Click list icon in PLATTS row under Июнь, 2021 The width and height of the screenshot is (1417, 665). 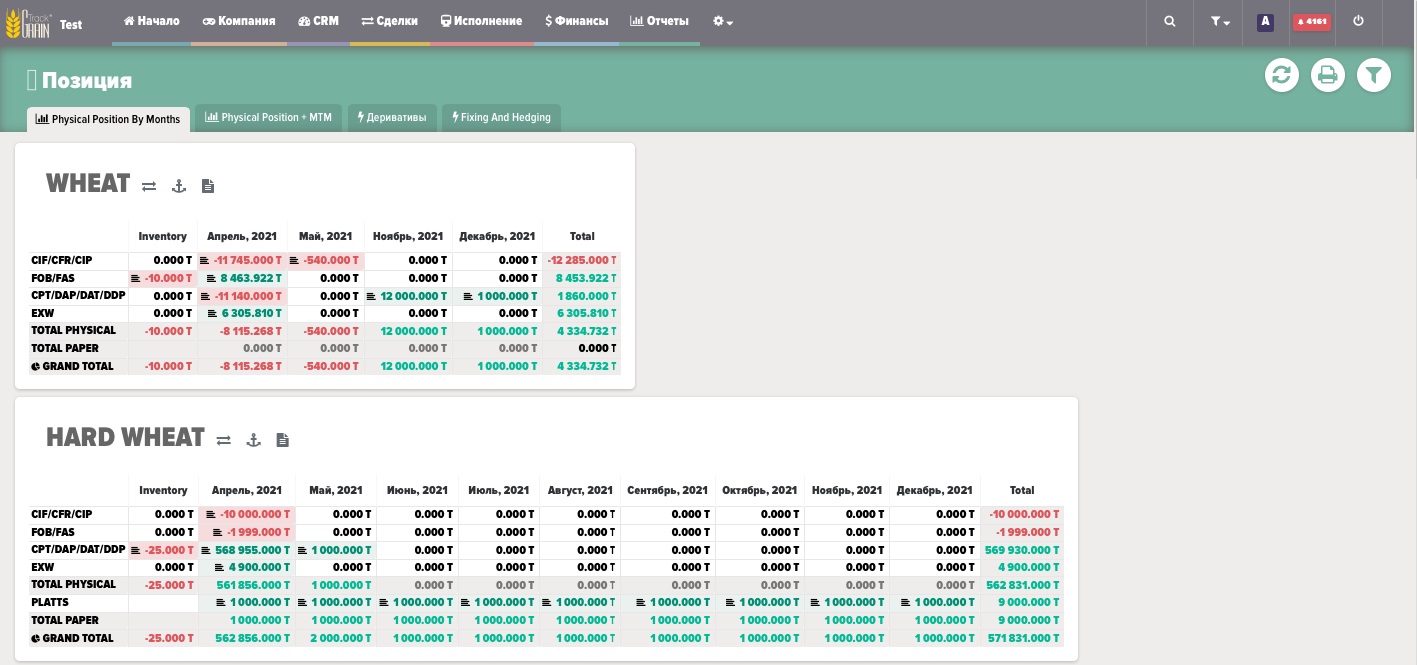pyautogui.click(x=386, y=603)
